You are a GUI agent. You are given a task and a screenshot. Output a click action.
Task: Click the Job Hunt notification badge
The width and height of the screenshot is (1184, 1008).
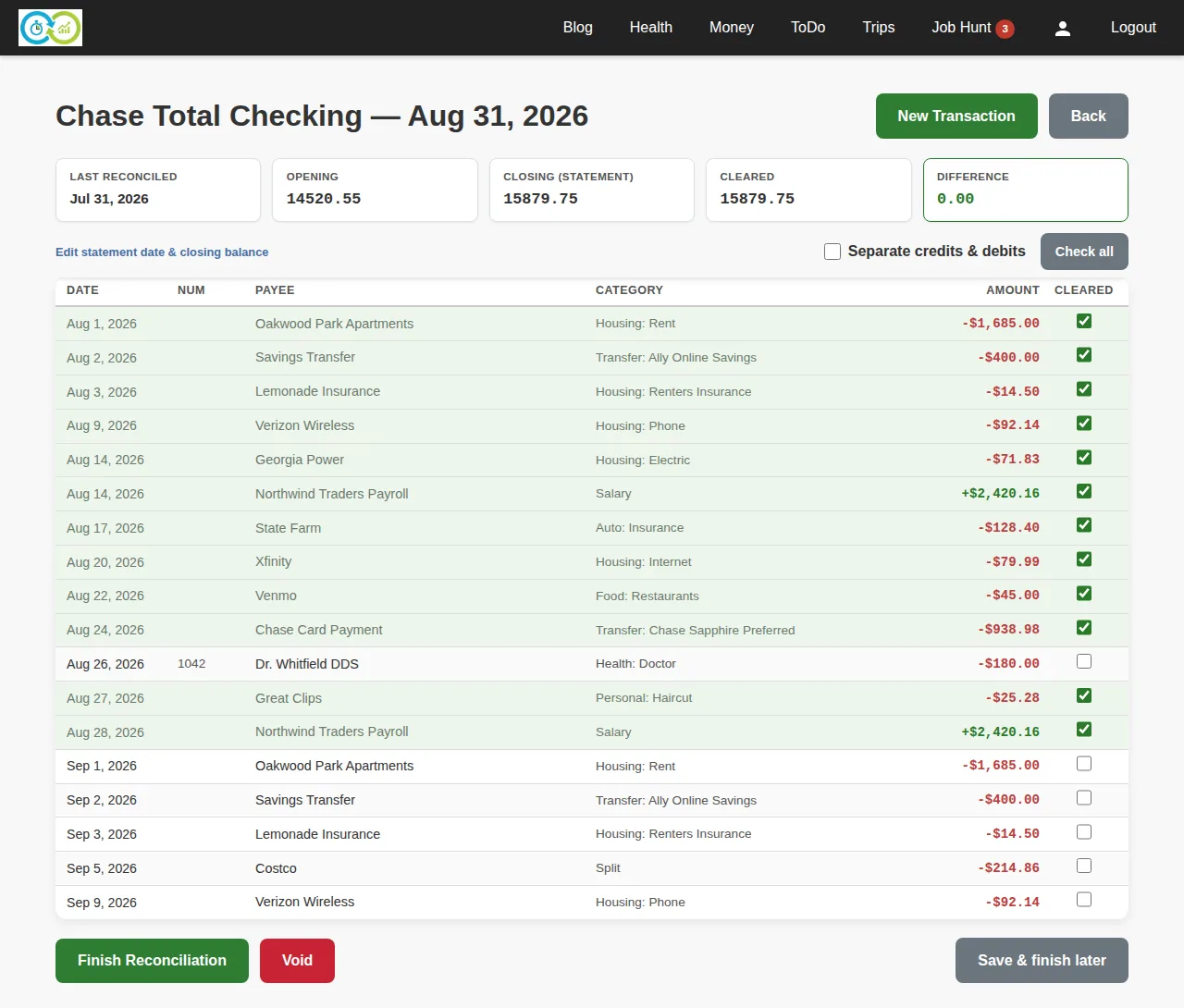pos(1005,29)
